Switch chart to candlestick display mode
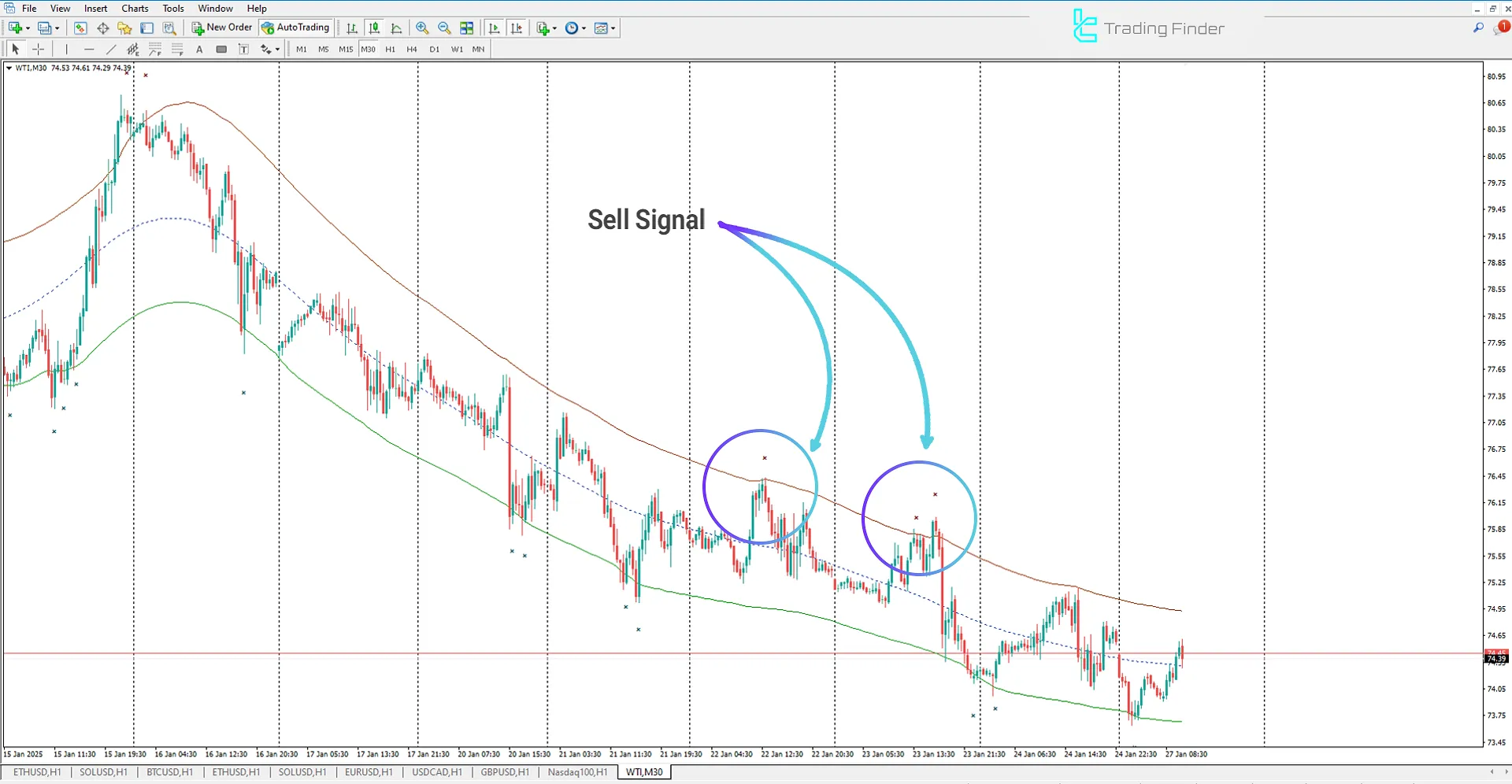Image resolution: width=1512 pixels, height=784 pixels. point(373,28)
